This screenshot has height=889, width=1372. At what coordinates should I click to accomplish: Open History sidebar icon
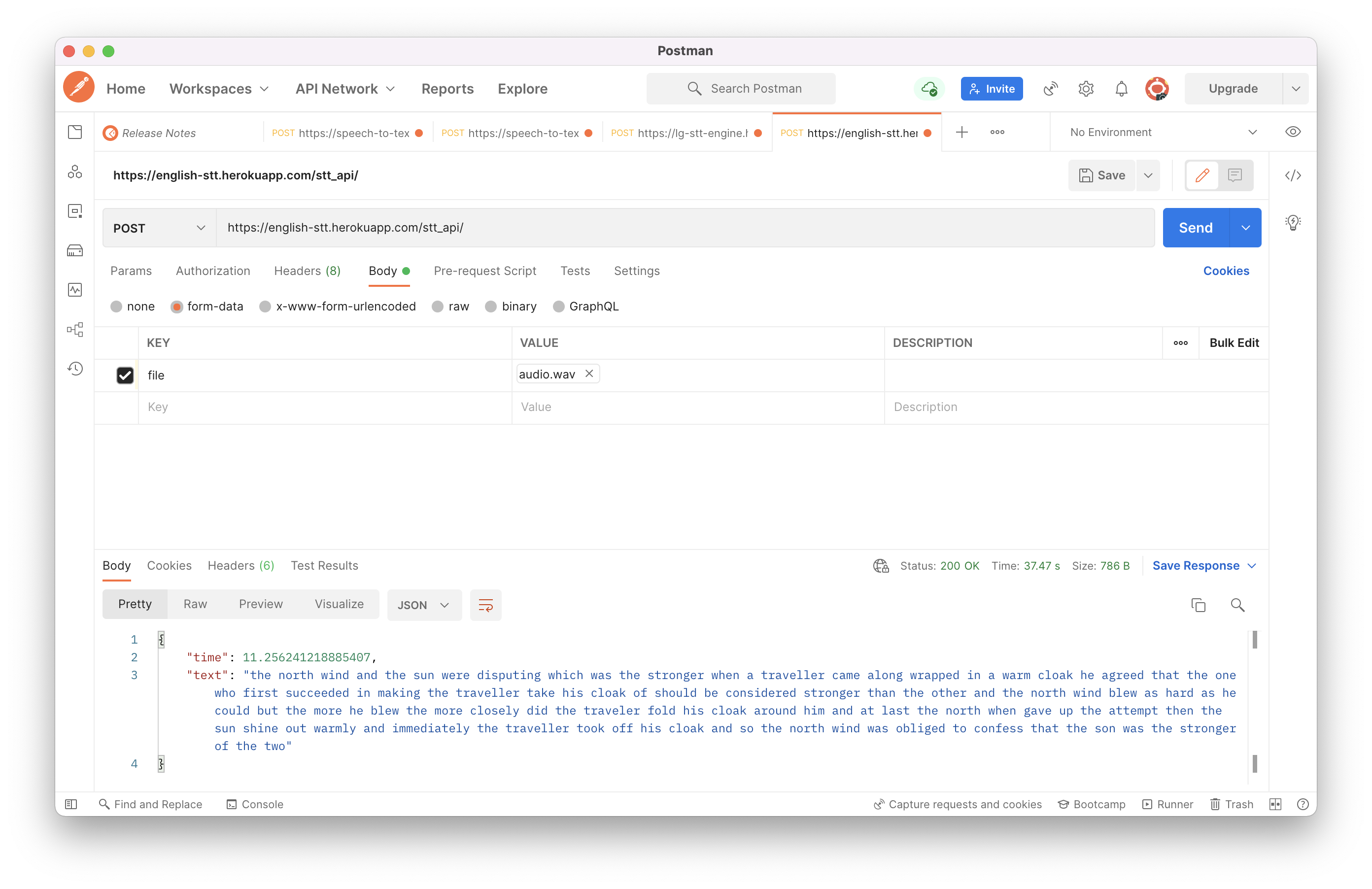pos(75,369)
